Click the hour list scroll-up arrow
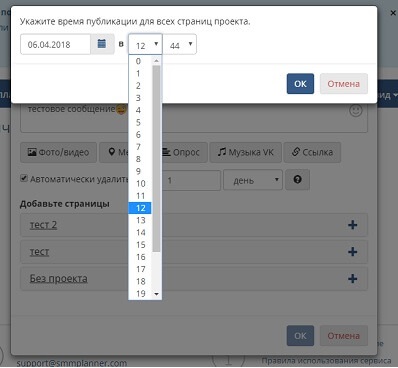 tap(157, 60)
